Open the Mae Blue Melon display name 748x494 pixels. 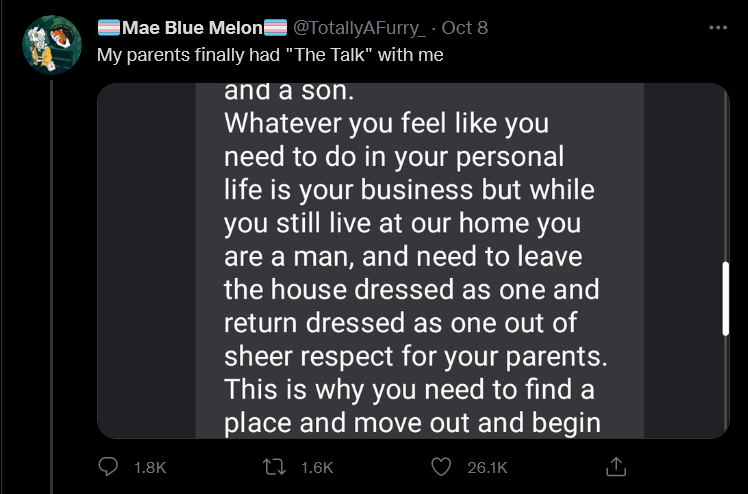click(x=192, y=28)
